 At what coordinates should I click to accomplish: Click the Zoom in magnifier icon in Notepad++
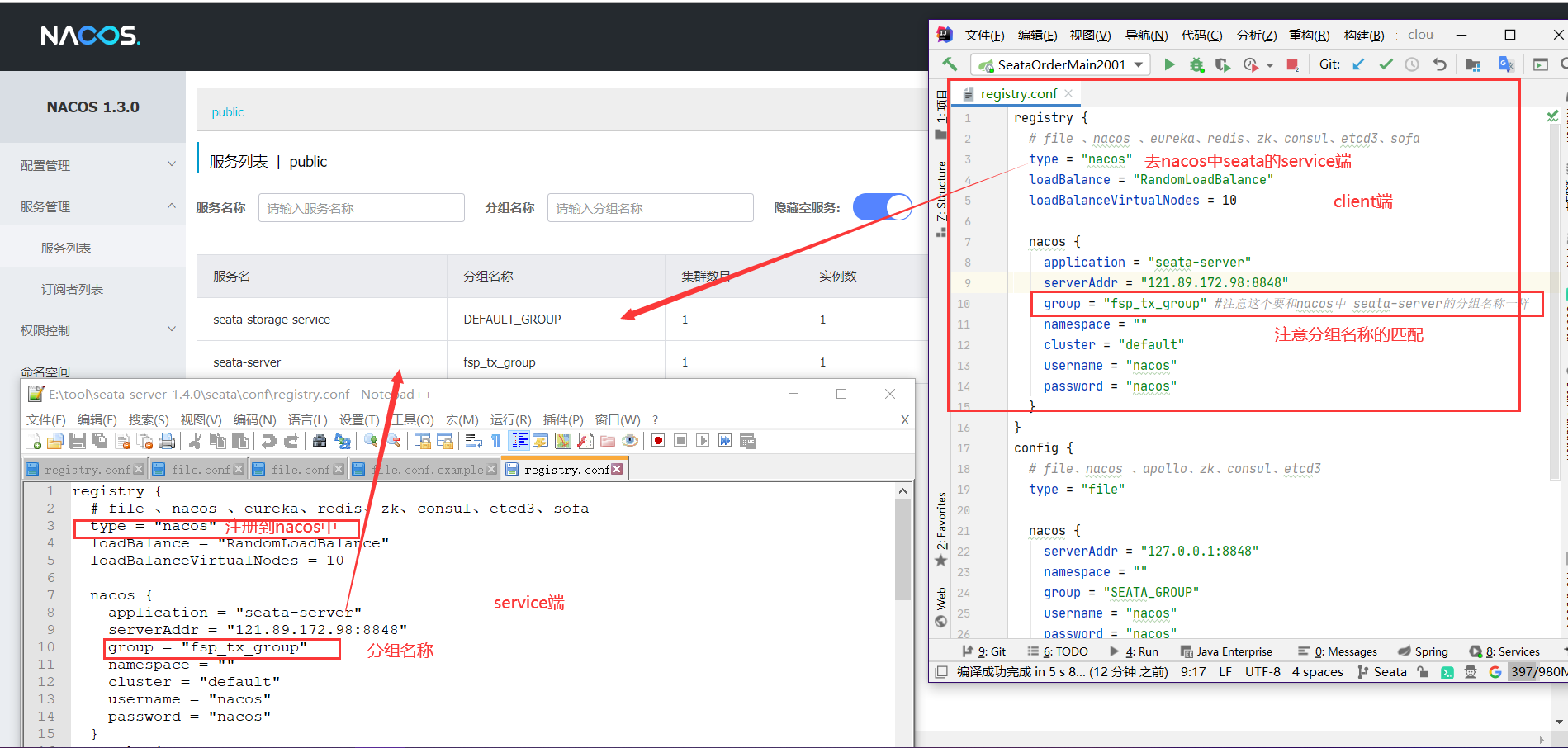371,441
